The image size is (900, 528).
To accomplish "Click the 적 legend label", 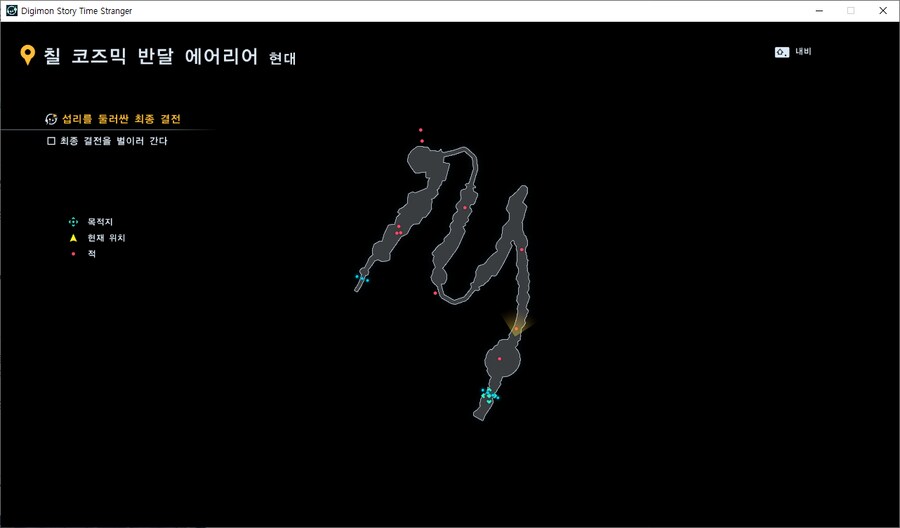I will pos(92,254).
